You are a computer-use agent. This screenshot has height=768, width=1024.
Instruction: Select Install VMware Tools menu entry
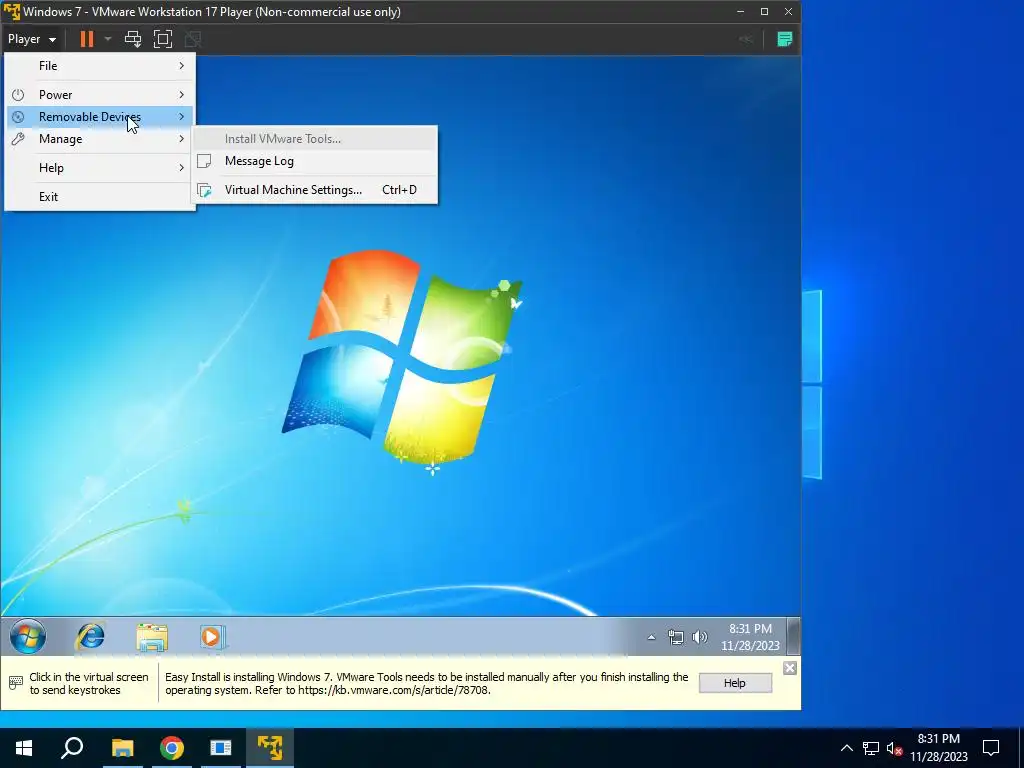315,139
